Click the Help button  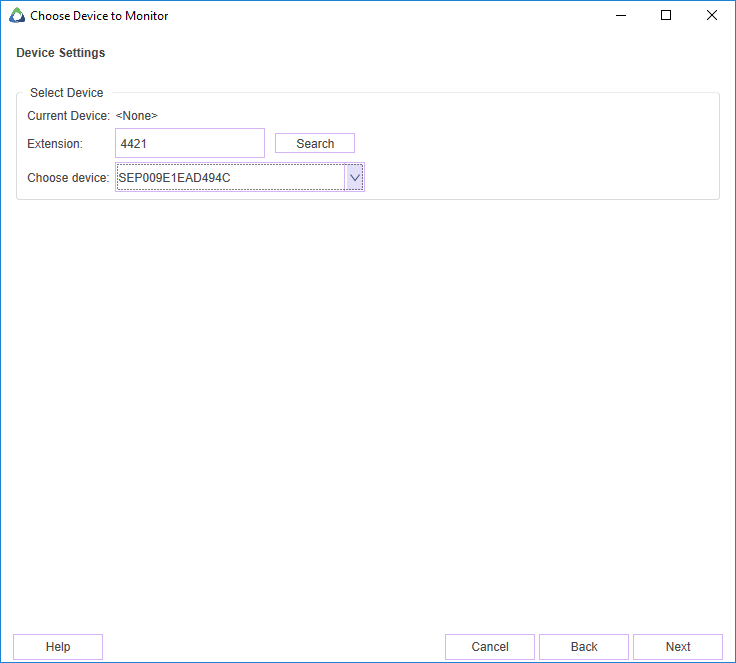pos(58,647)
